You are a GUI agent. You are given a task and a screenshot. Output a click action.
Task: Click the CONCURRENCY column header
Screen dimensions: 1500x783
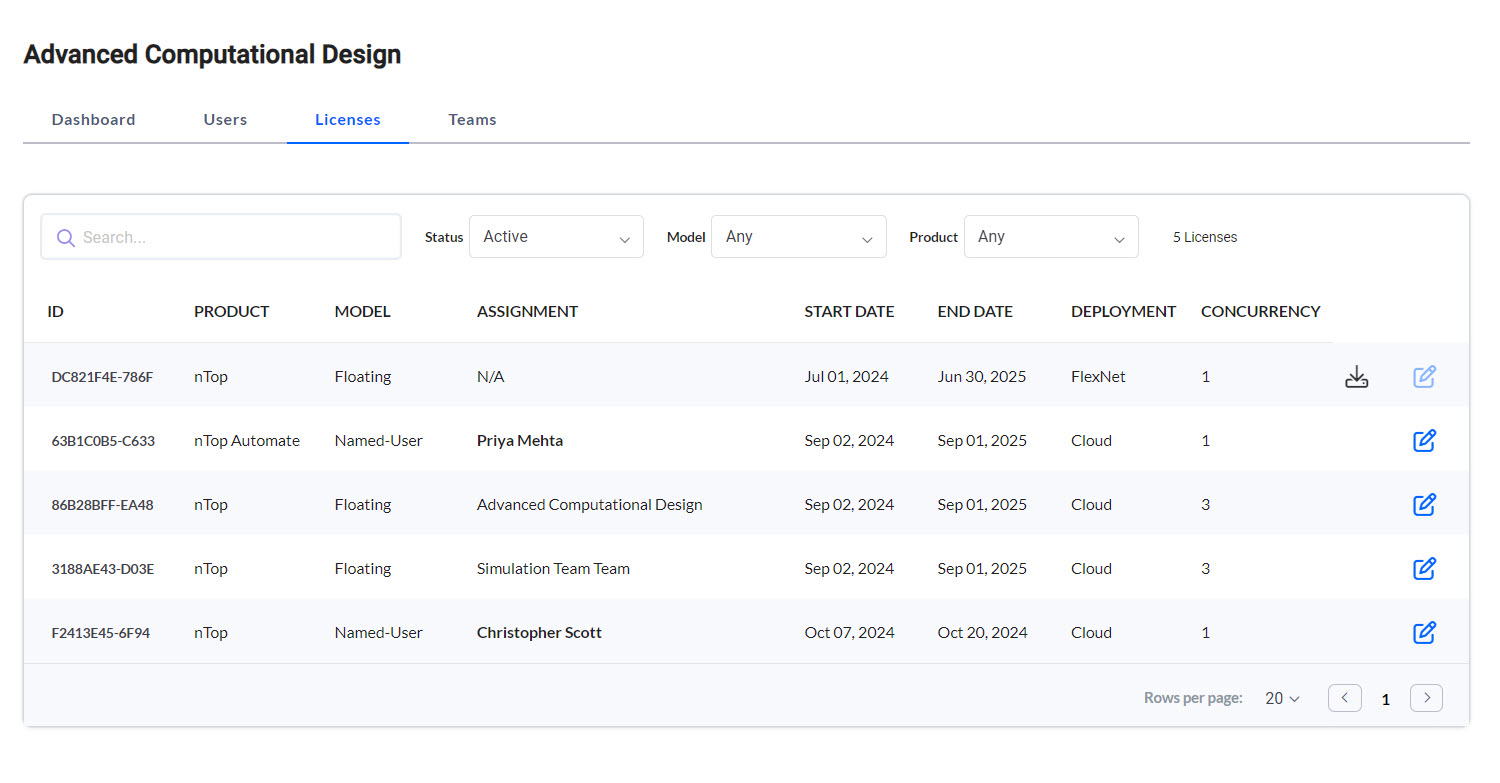1260,312
